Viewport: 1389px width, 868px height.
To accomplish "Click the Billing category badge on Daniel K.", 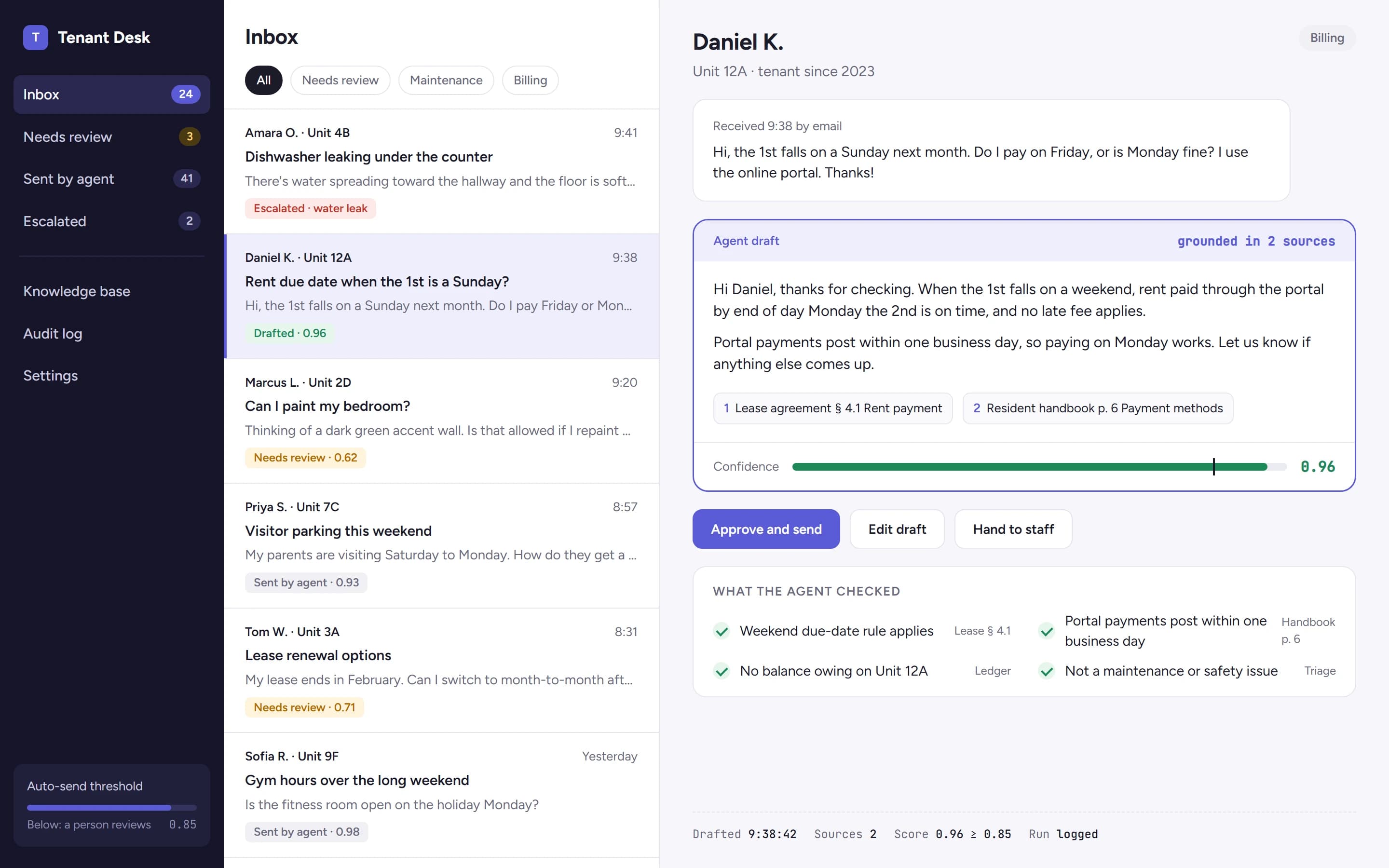I will [1327, 38].
